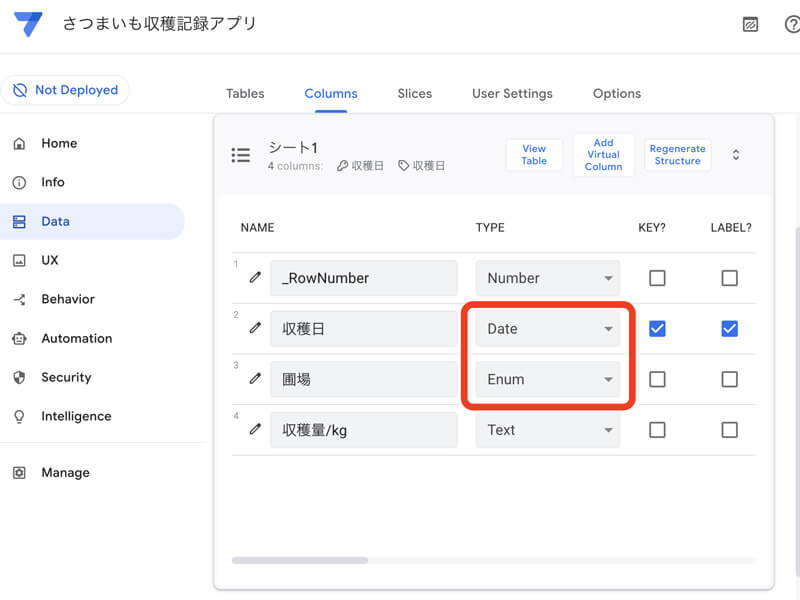The height and width of the screenshot is (600, 800).
Task: Open the Date type dropdown
Action: click(547, 328)
